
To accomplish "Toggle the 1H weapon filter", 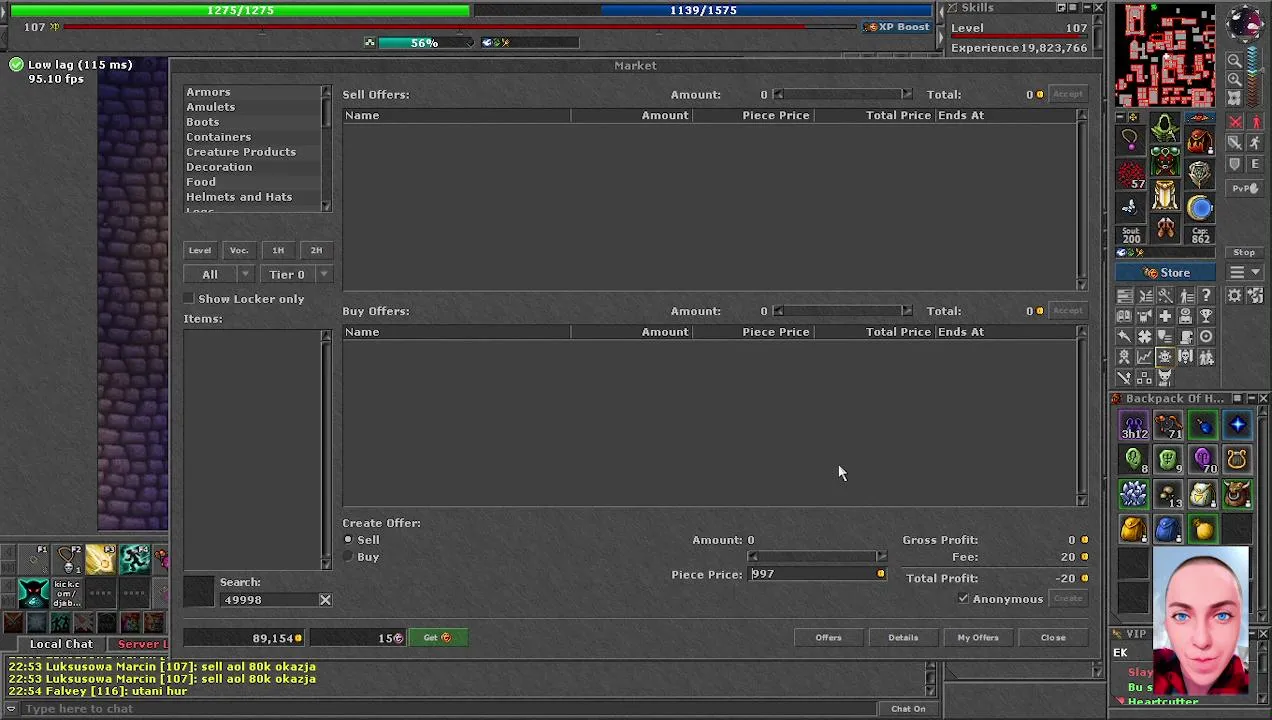I will [278, 250].
